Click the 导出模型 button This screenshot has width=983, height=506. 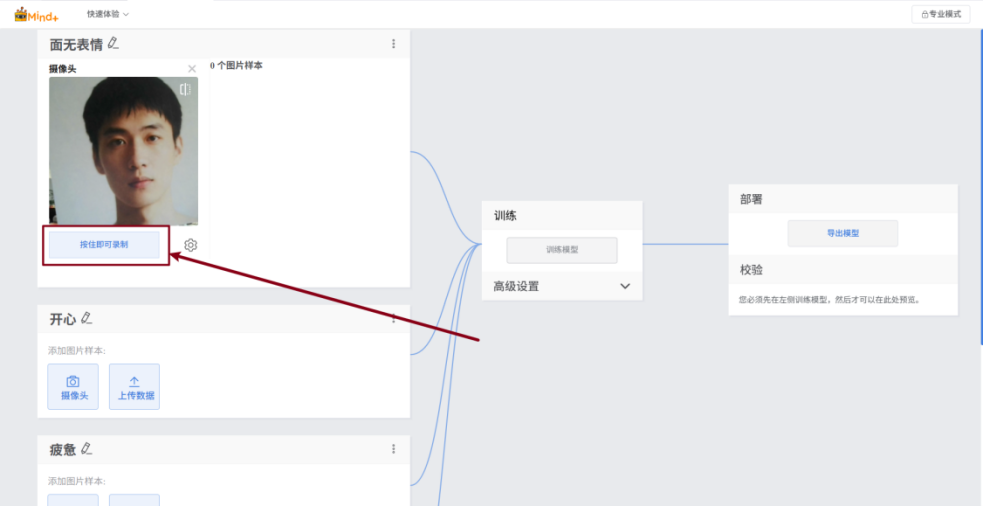click(843, 233)
